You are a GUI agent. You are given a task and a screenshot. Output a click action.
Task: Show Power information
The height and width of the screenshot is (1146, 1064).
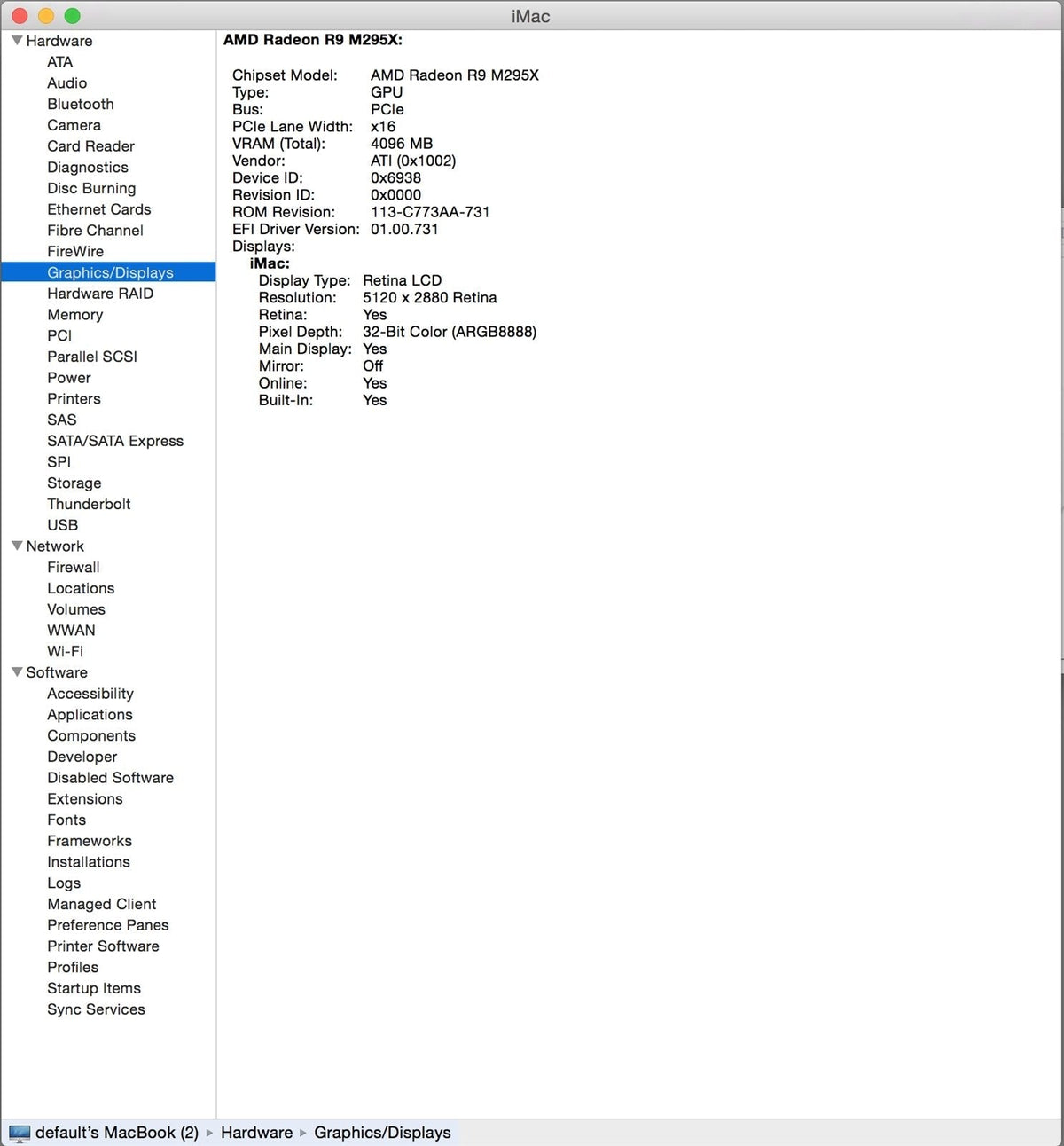(69, 378)
